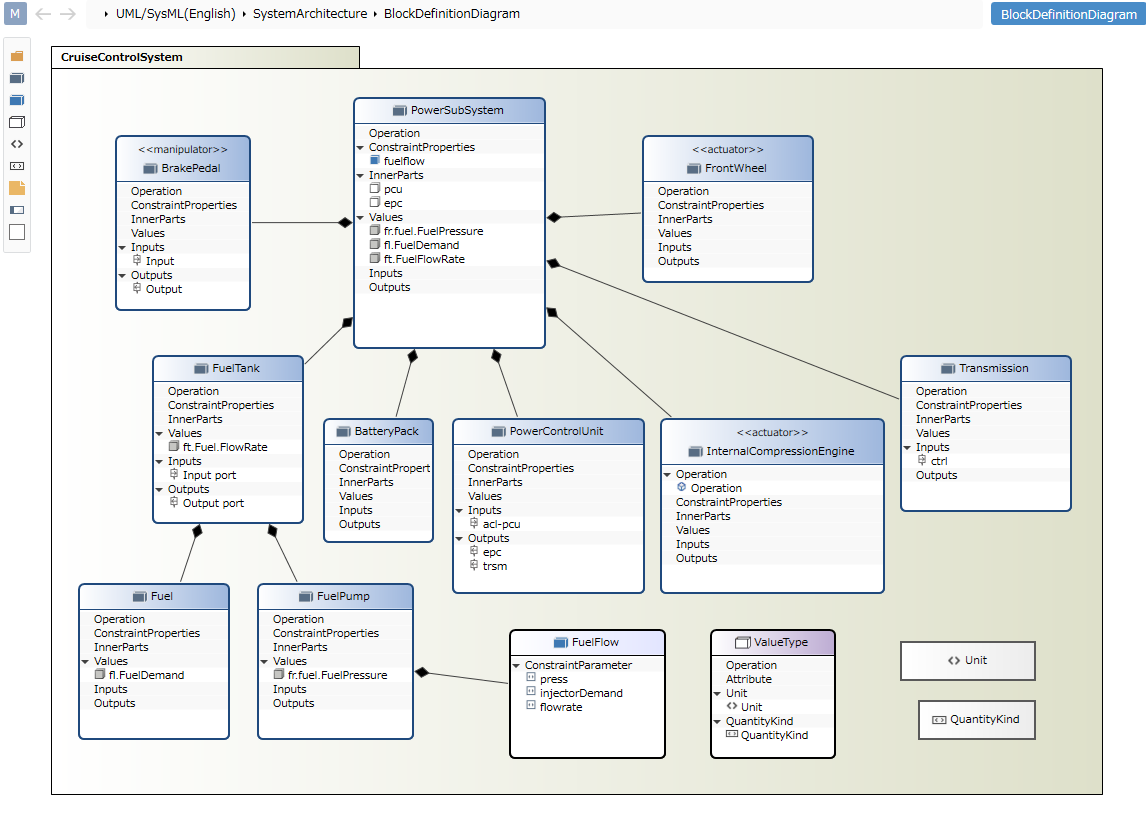Select the empty white rectangle tool in the palette
The image size is (1146, 817).
(x=17, y=232)
